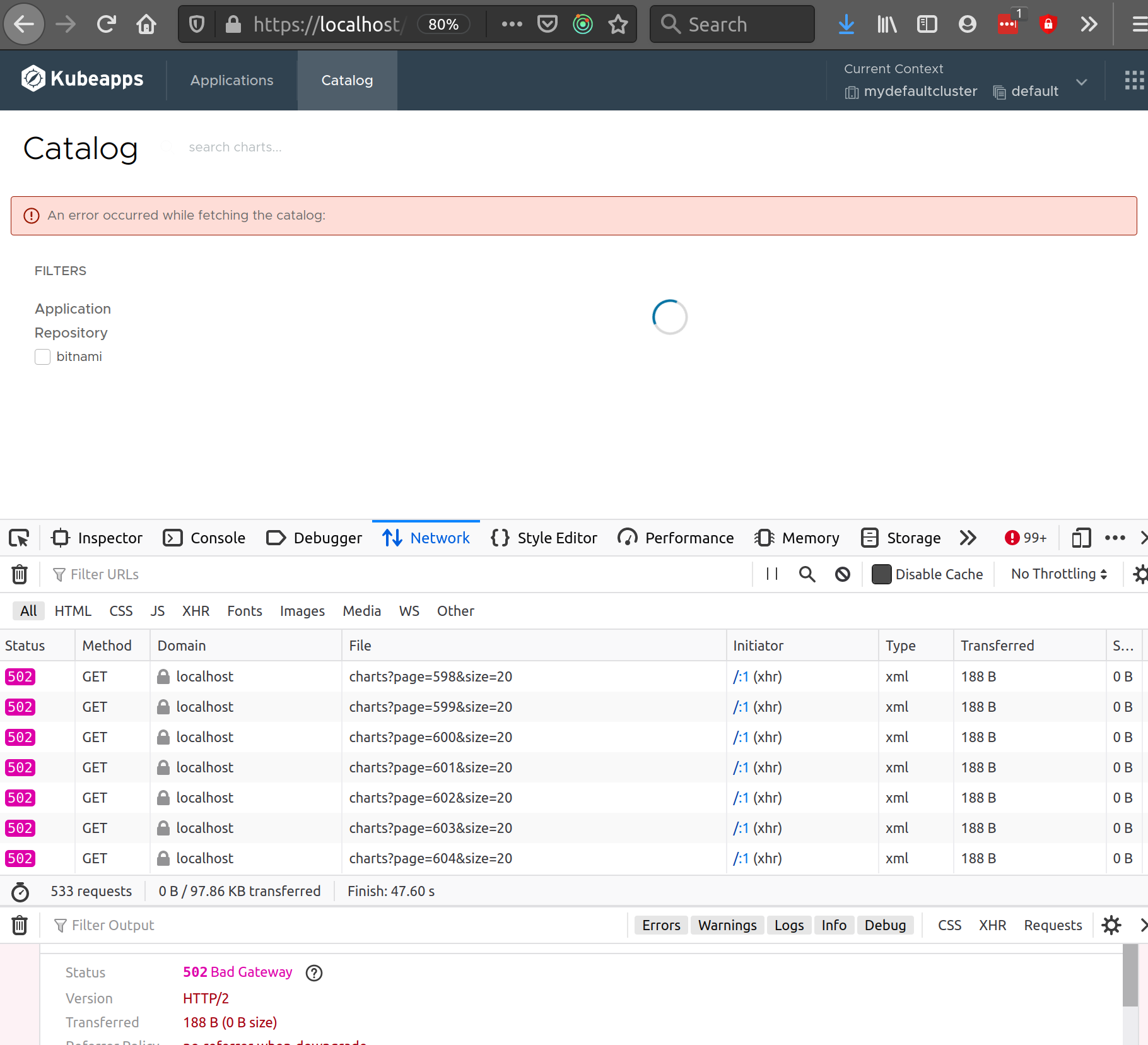
Task: Open the Kubeapps apps grid menu
Action: click(1135, 80)
